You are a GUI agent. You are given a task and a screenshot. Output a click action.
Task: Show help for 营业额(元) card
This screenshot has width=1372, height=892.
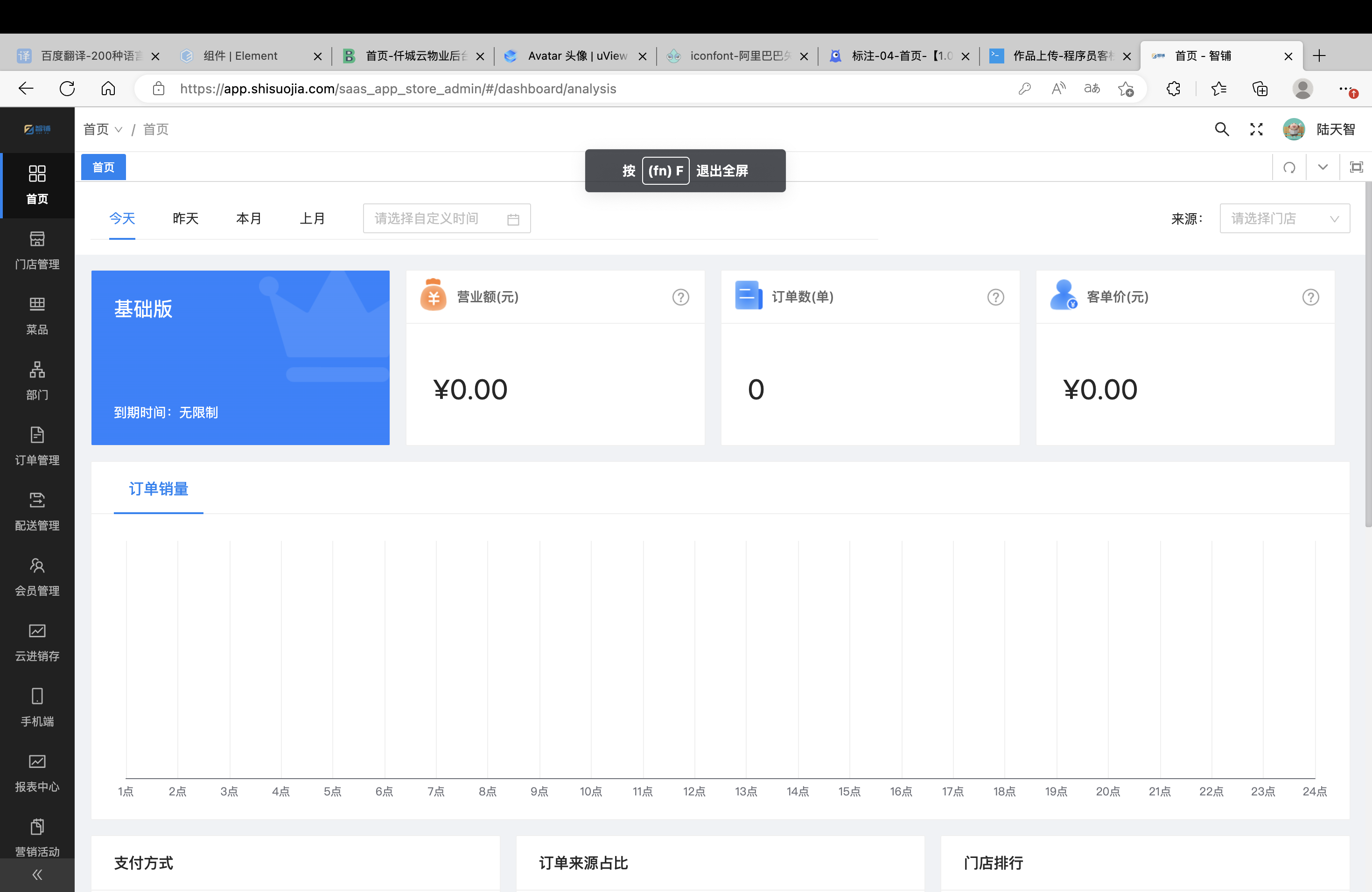[680, 297]
